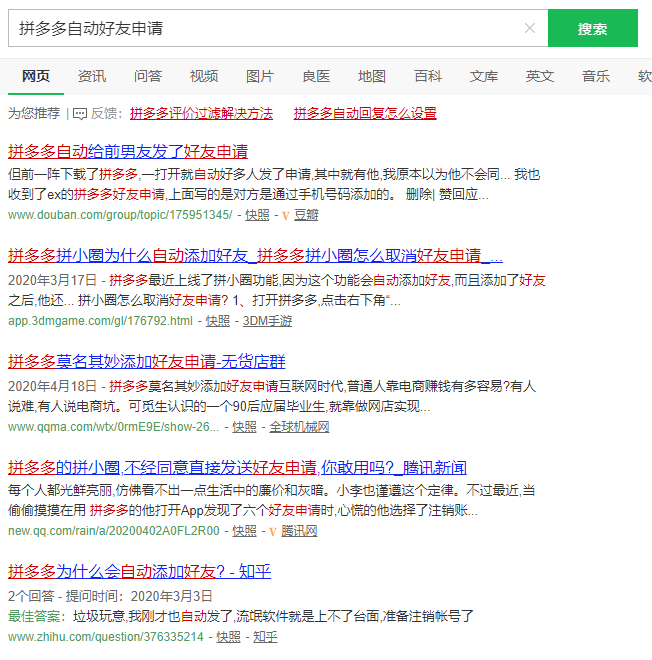Click the orange V badge beside 腾讯网
The height and width of the screenshot is (660, 652).
click(273, 532)
